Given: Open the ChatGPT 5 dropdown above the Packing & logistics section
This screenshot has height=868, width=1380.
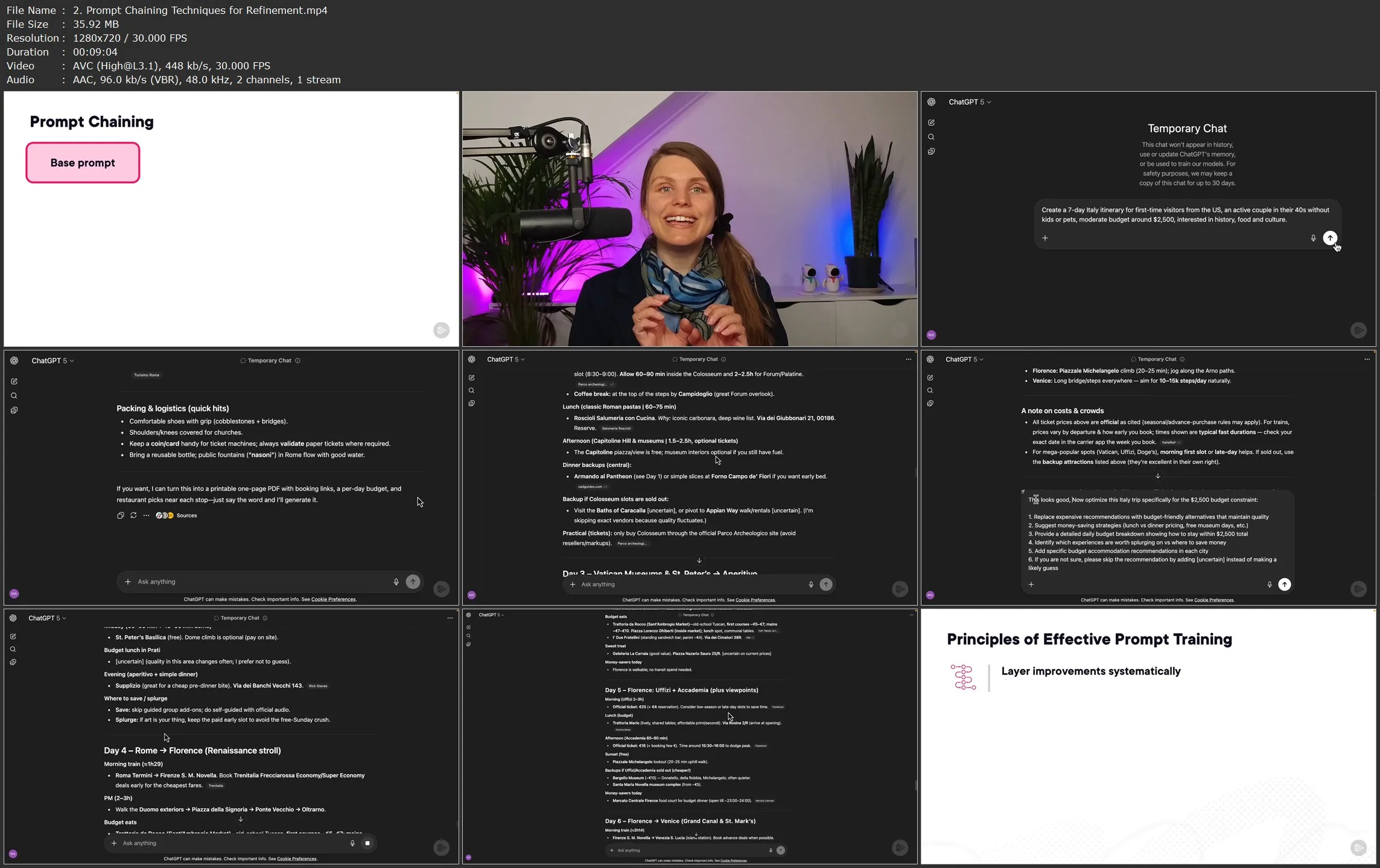Looking at the screenshot, I should [52, 361].
